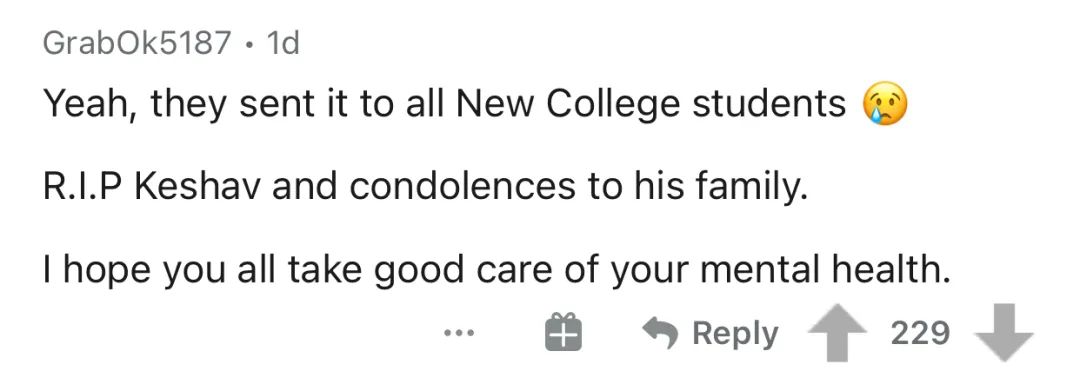The image size is (1080, 371).
Task: Click the dot separator after the username
Action: pyautogui.click(x=249, y=45)
